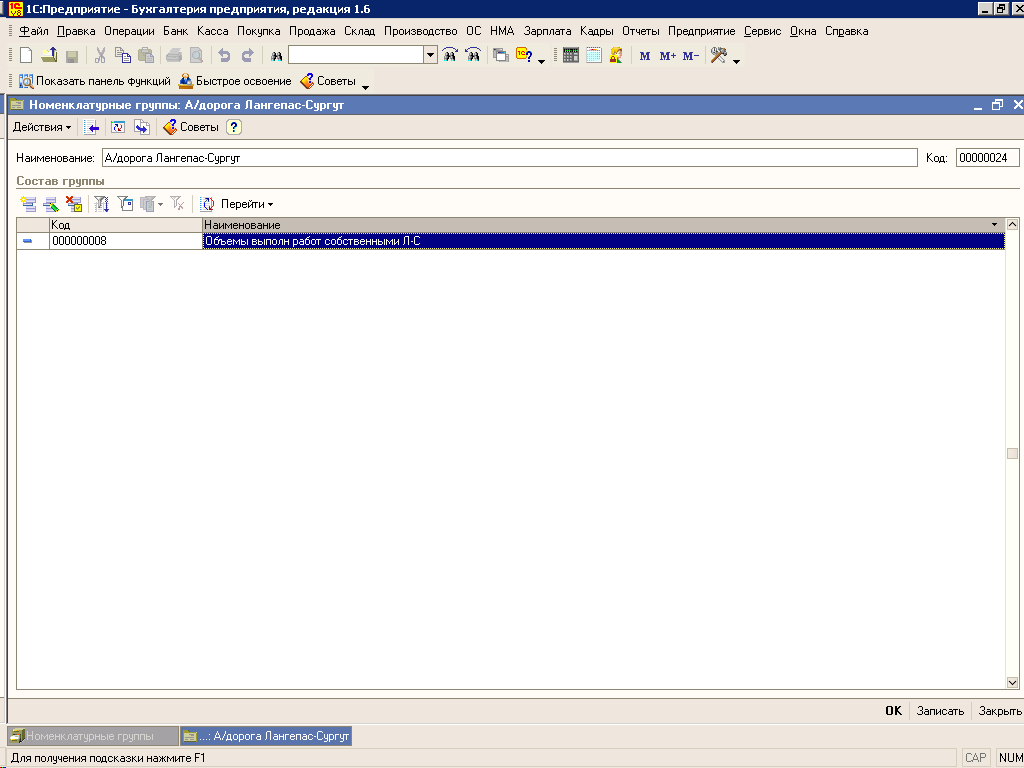The width and height of the screenshot is (1024, 768).
Task: Click the 1C help question icon
Action: (524, 56)
